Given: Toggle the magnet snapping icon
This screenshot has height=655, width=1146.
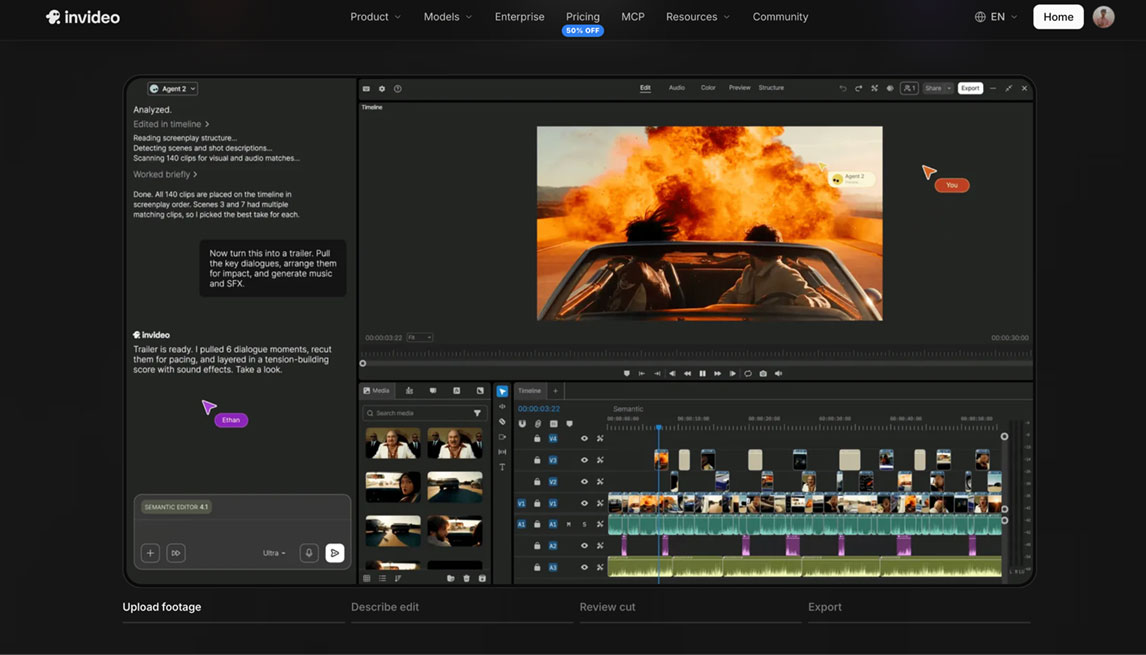Looking at the screenshot, I should [x=522, y=424].
